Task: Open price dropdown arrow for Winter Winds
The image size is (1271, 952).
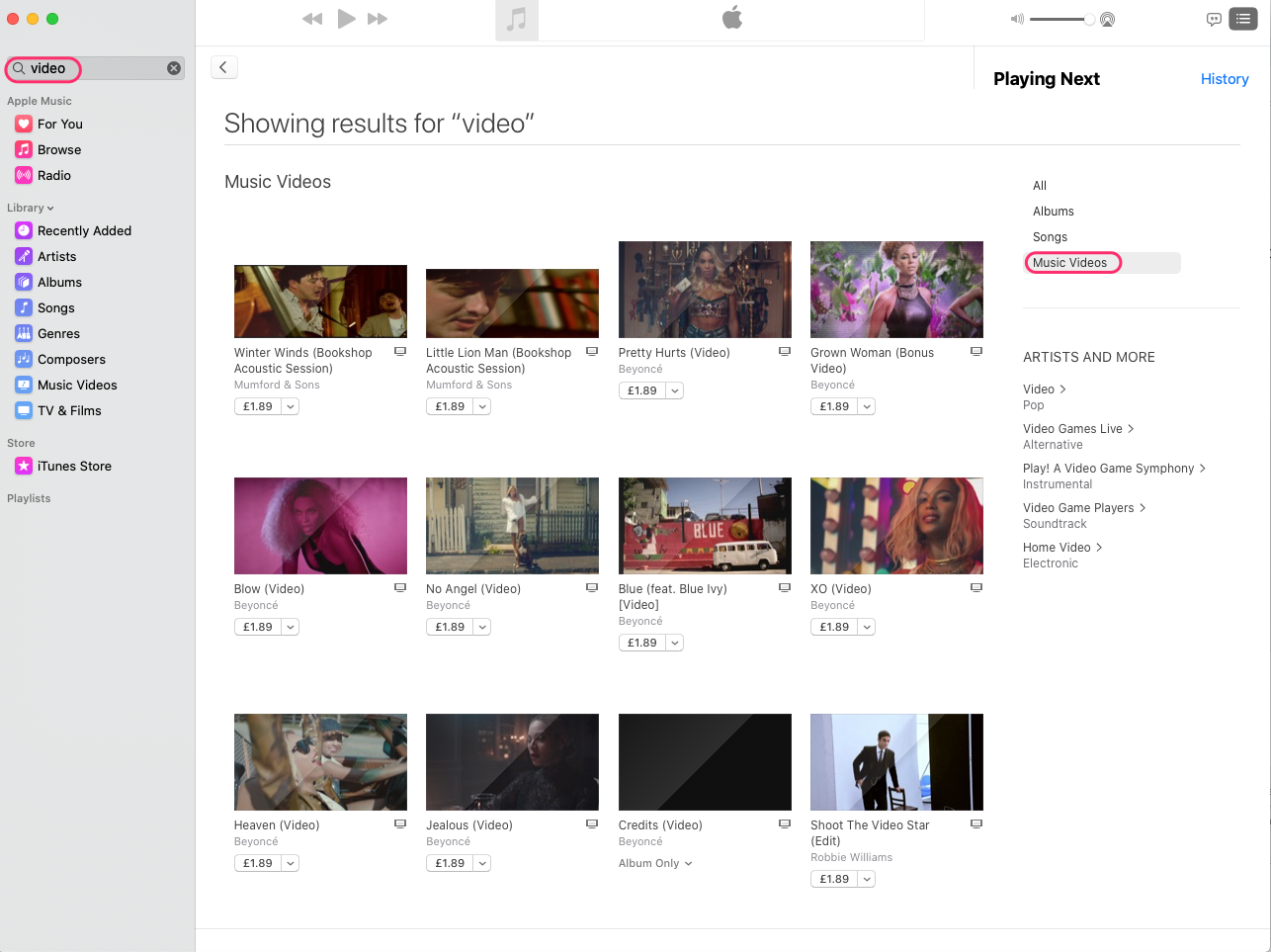Action: point(290,406)
